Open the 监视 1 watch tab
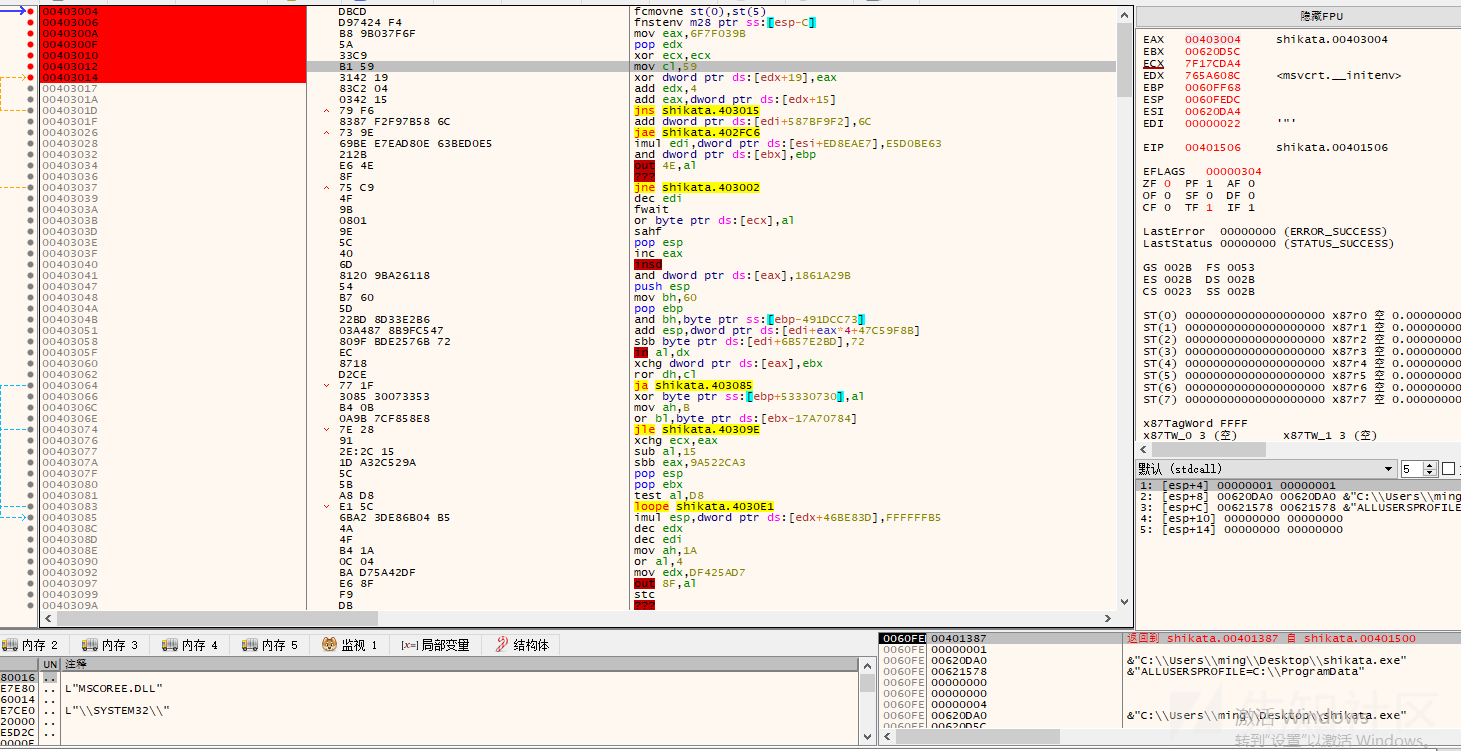The height and width of the screenshot is (751, 1461). [x=350, y=645]
